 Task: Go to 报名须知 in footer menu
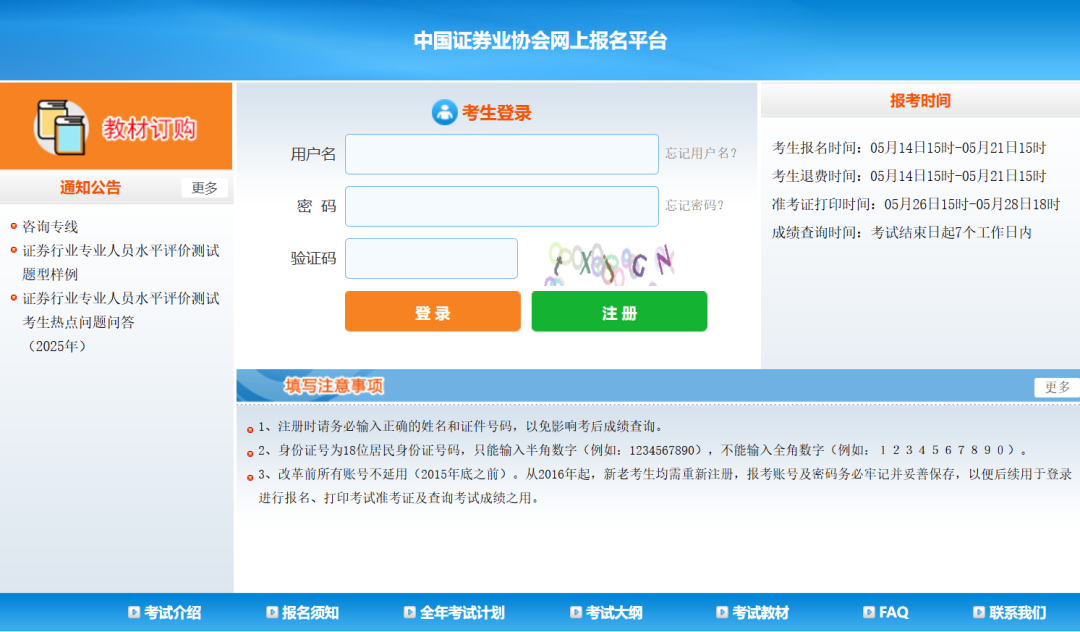tap(310, 612)
